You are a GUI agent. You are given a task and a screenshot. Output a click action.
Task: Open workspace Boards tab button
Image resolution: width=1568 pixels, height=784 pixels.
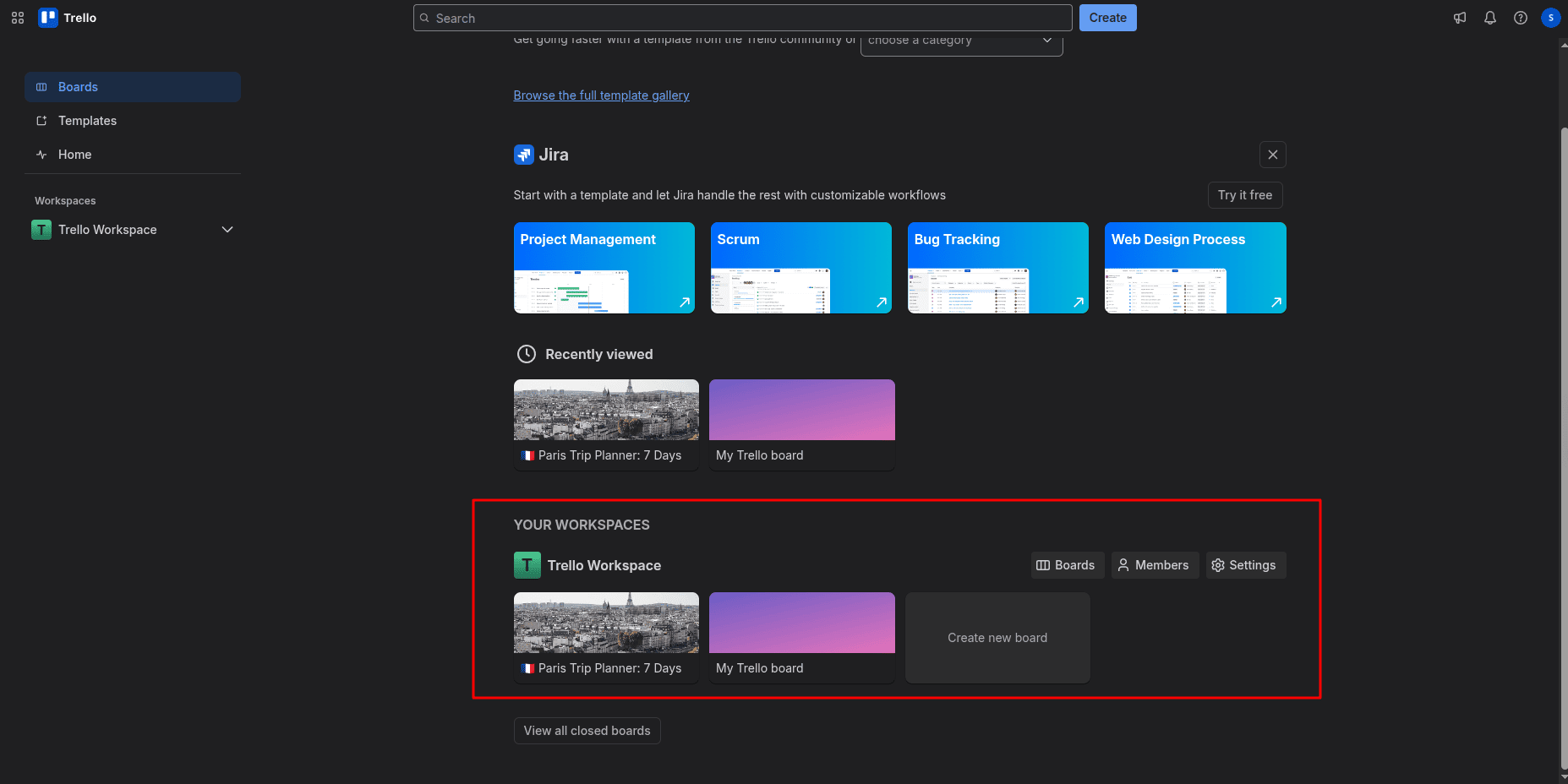[x=1067, y=565]
